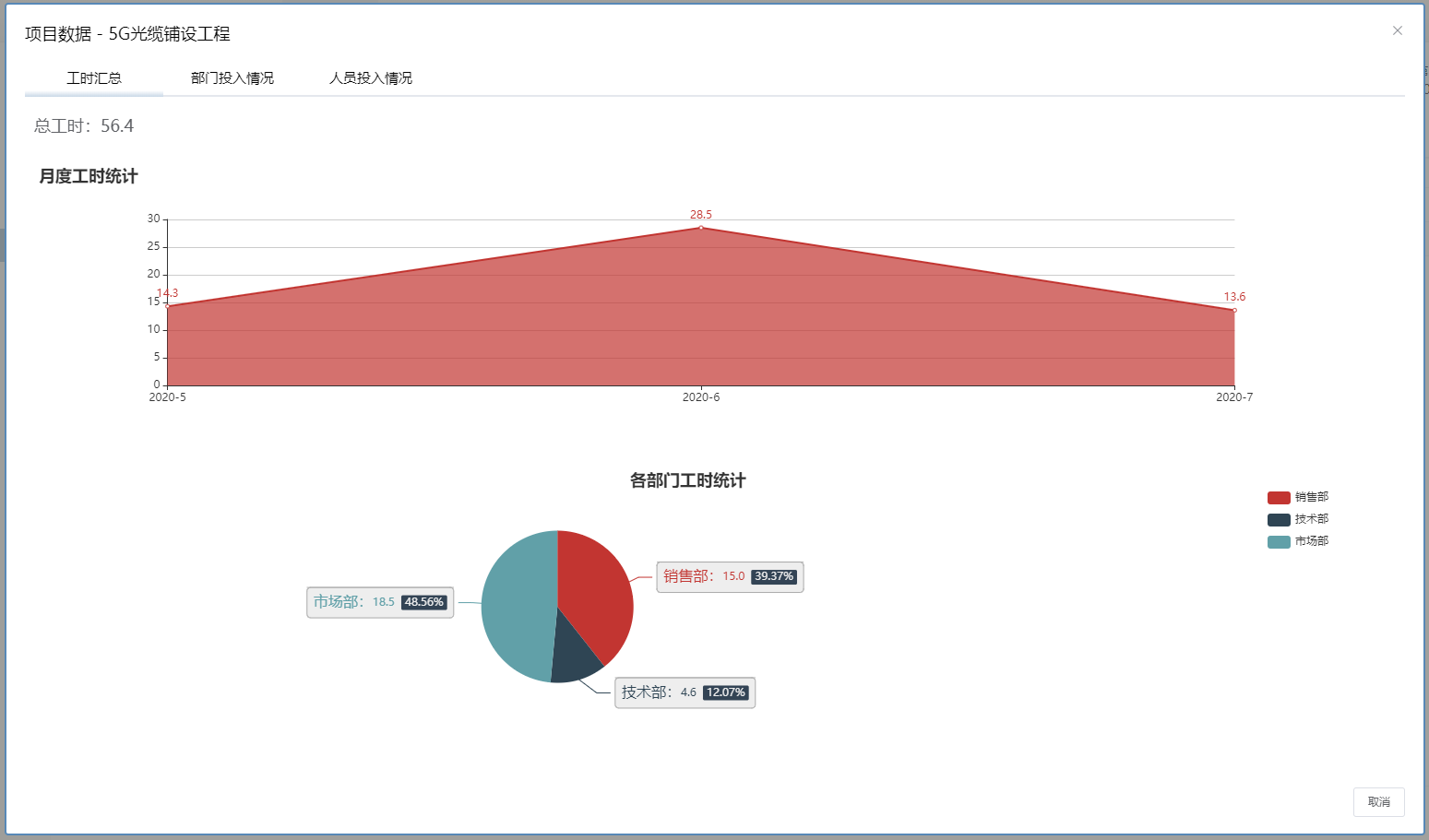Click the 市场部 legend label

click(x=1312, y=541)
